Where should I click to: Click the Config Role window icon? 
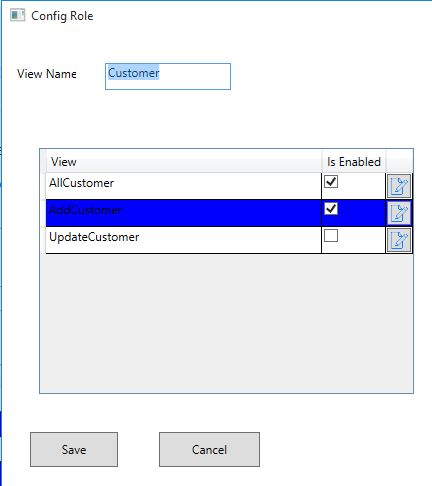17,15
